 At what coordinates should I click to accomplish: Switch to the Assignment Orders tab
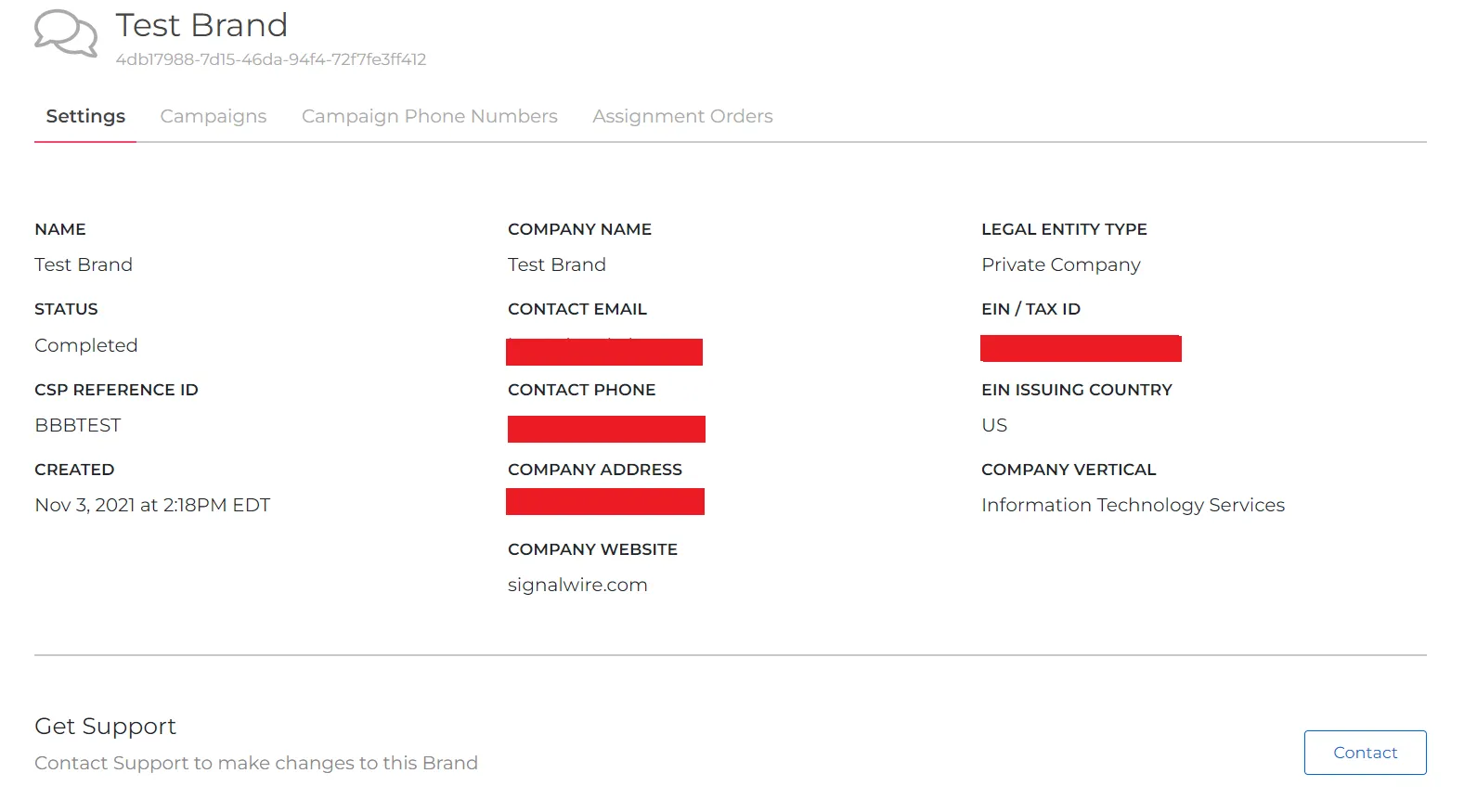(682, 116)
